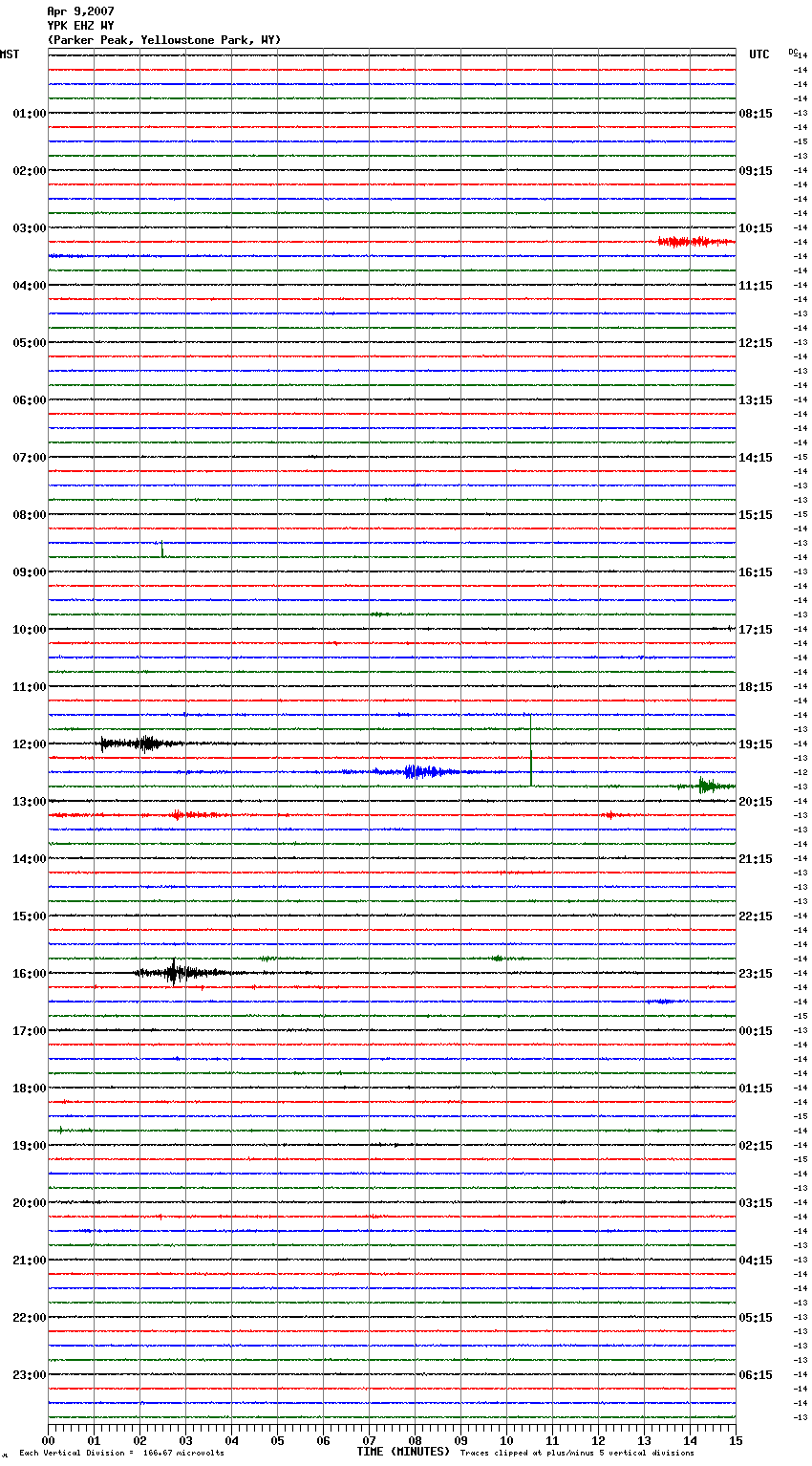This screenshot has height=1466, width=812.
Task: Select the '01:00' MST row label
Action: pyautogui.click(x=30, y=114)
